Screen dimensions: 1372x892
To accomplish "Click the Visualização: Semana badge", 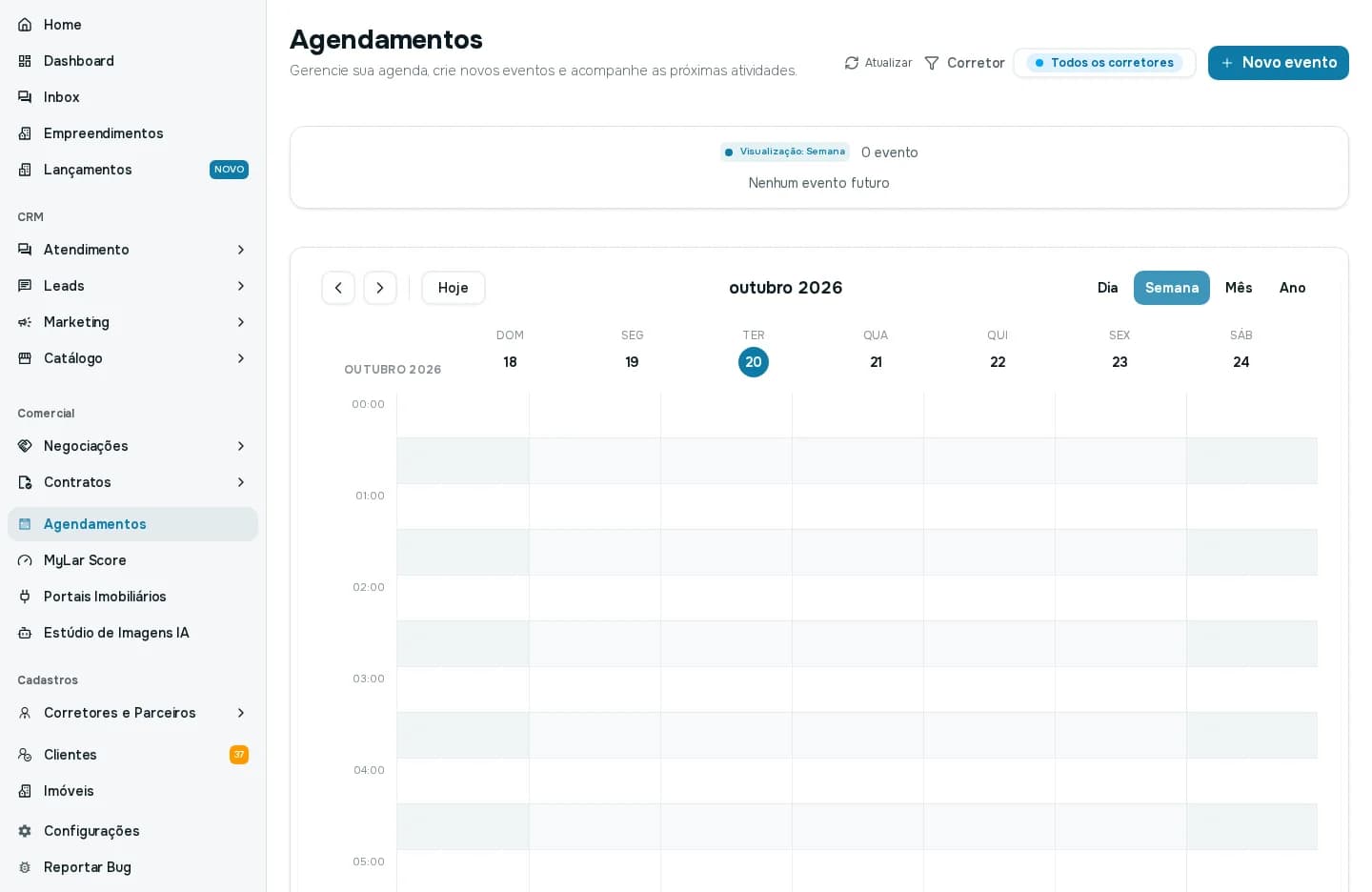I will (785, 152).
